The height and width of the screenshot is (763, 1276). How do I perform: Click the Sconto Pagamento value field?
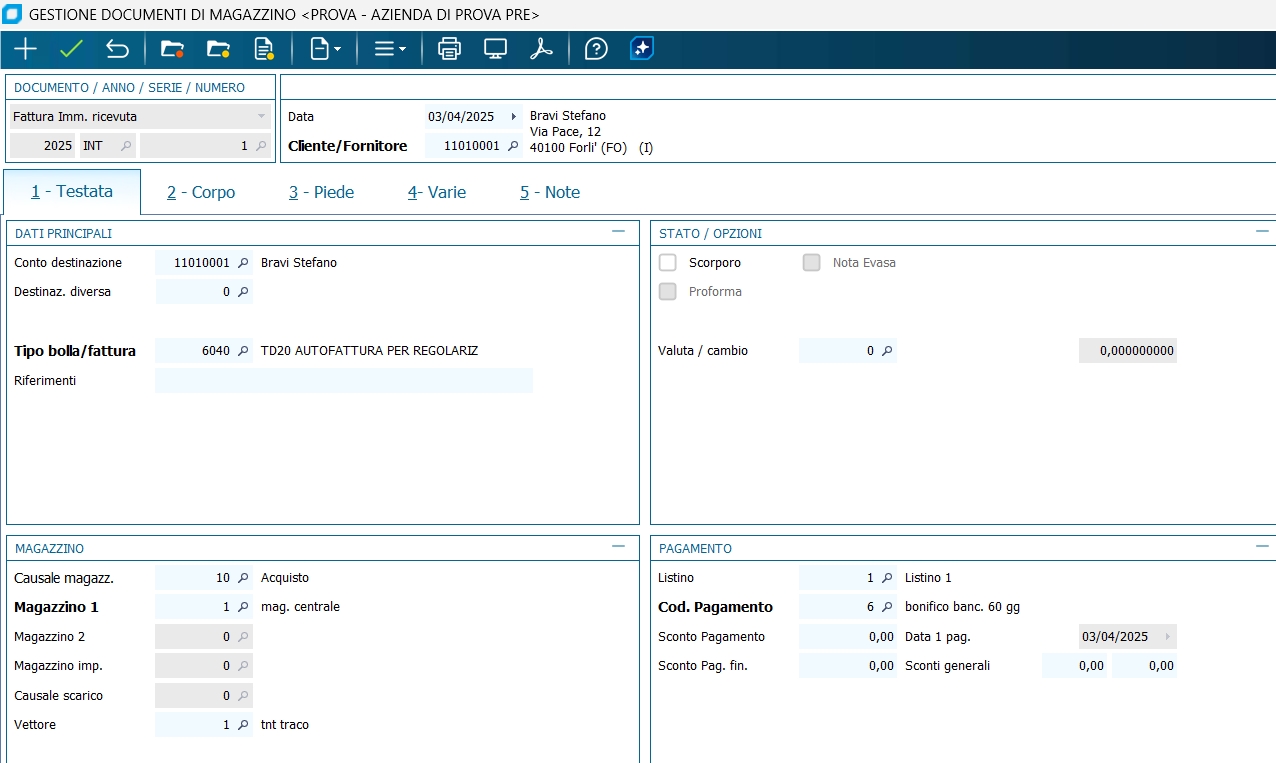[847, 637]
